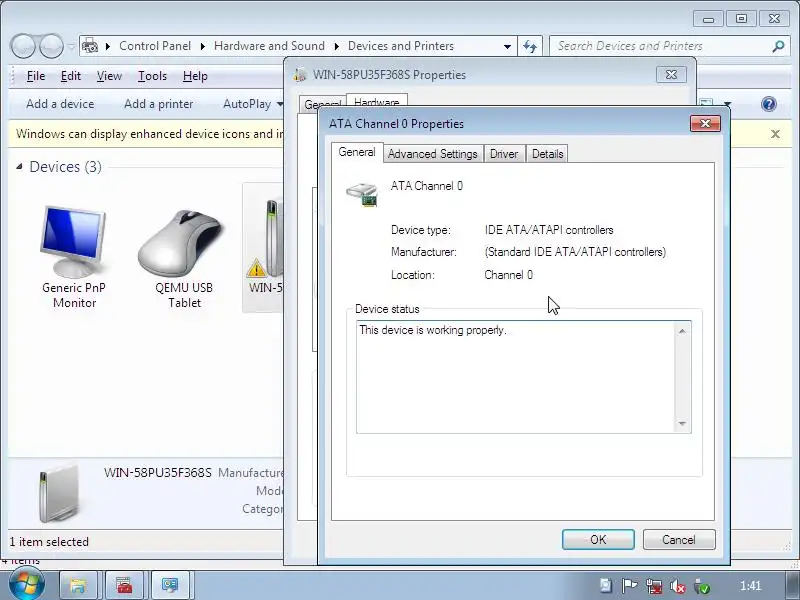Viewport: 800px width, 600px height.
Task: Select the Generic PnP Monitor device
Action: tap(74, 257)
